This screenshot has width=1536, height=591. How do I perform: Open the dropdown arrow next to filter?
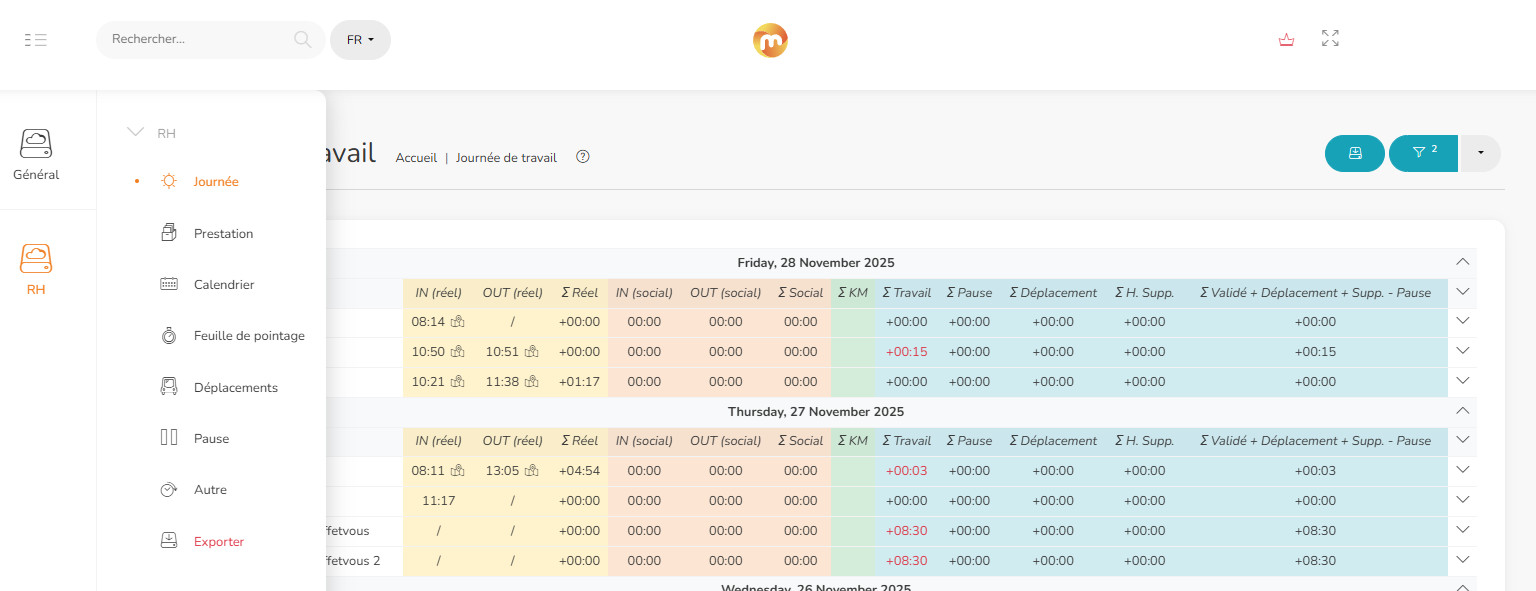(1480, 153)
